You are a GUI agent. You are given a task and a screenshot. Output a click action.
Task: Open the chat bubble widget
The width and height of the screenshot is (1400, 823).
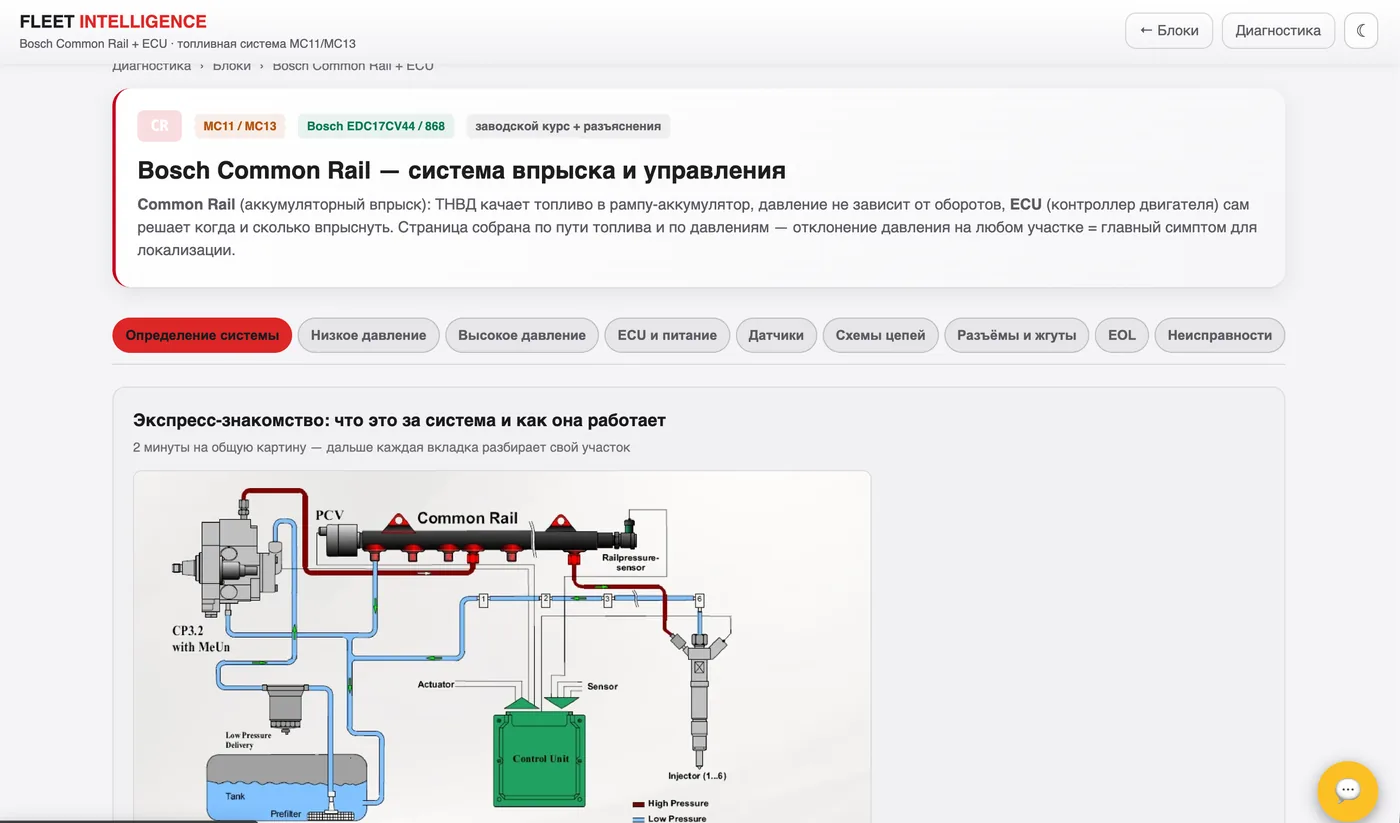(1348, 791)
